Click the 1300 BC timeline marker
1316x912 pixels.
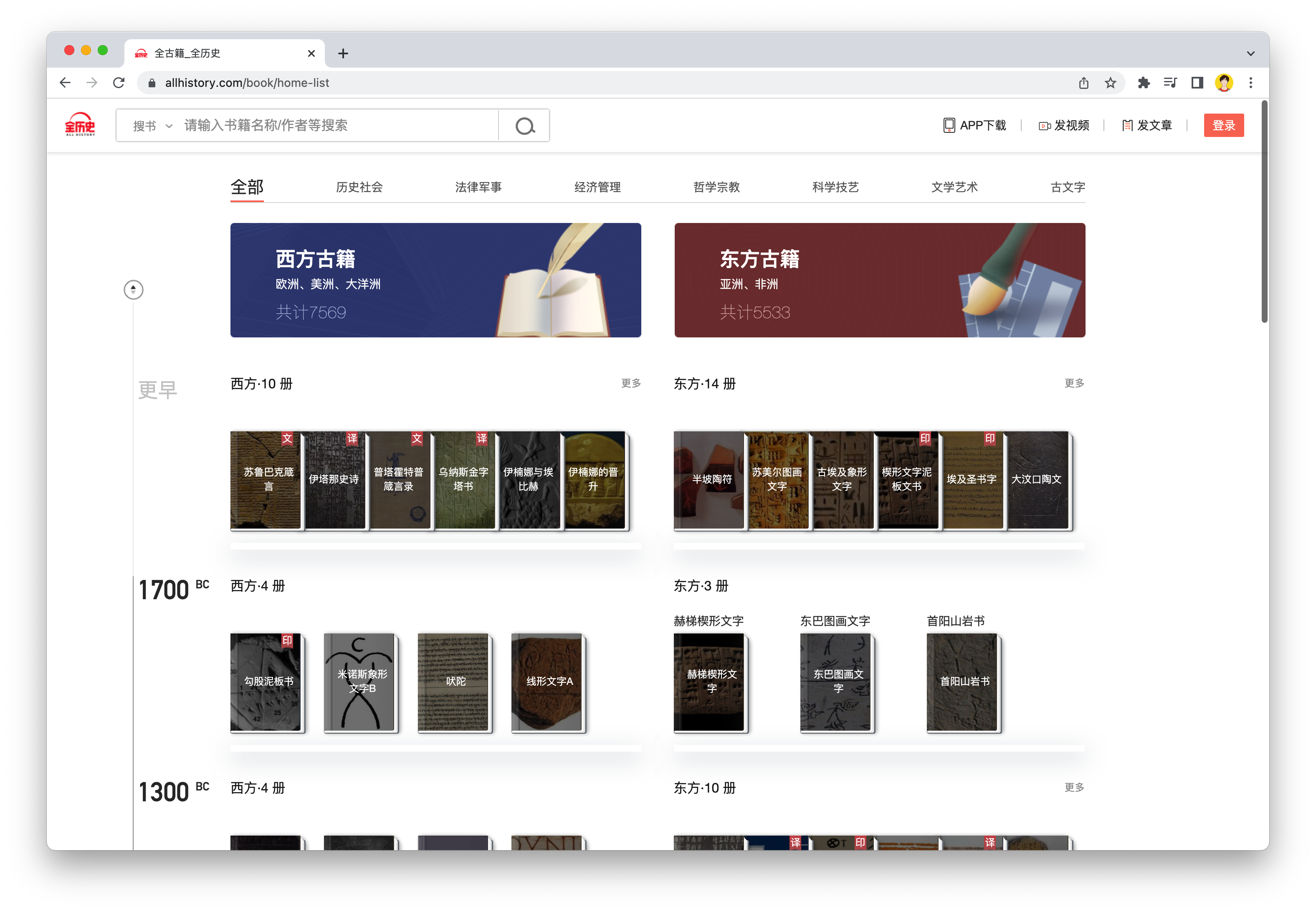[x=174, y=792]
